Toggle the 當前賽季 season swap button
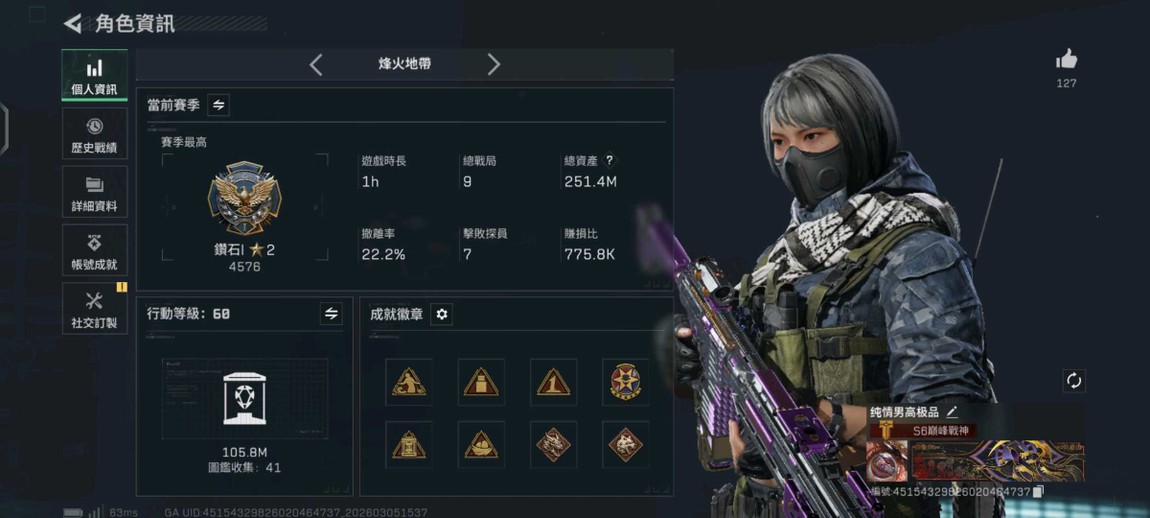Screen dimensions: 1150x518 coord(219,105)
